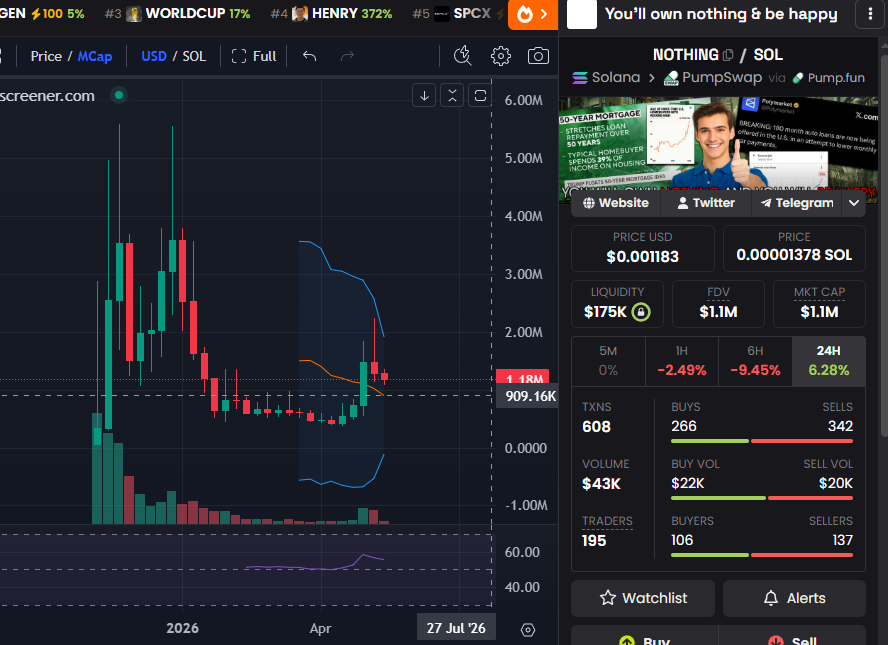Click the 909.16K price axis label
888x645 pixels.
coord(527,396)
